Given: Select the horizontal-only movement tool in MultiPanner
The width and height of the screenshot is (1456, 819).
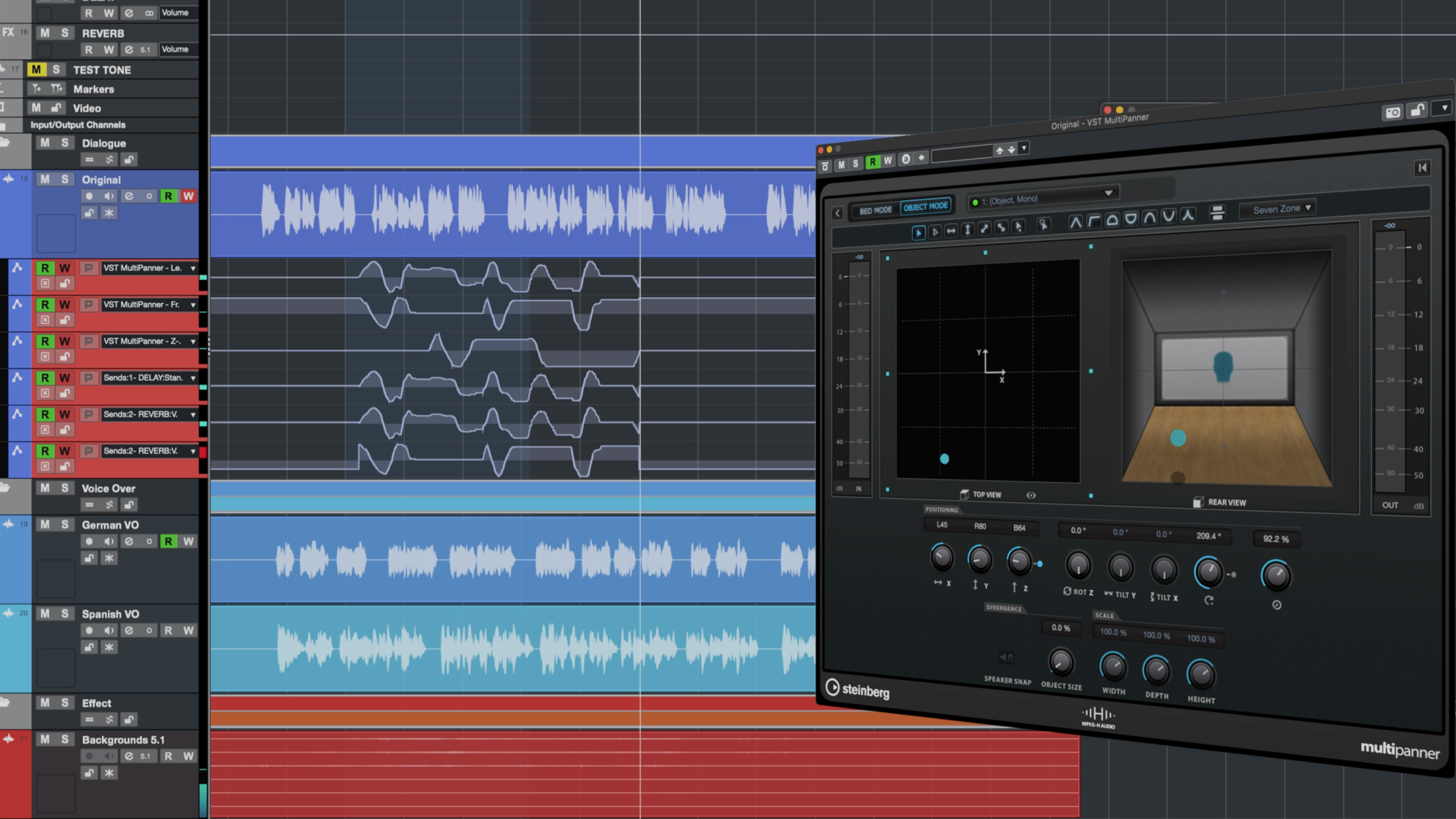Looking at the screenshot, I should pos(951,230).
